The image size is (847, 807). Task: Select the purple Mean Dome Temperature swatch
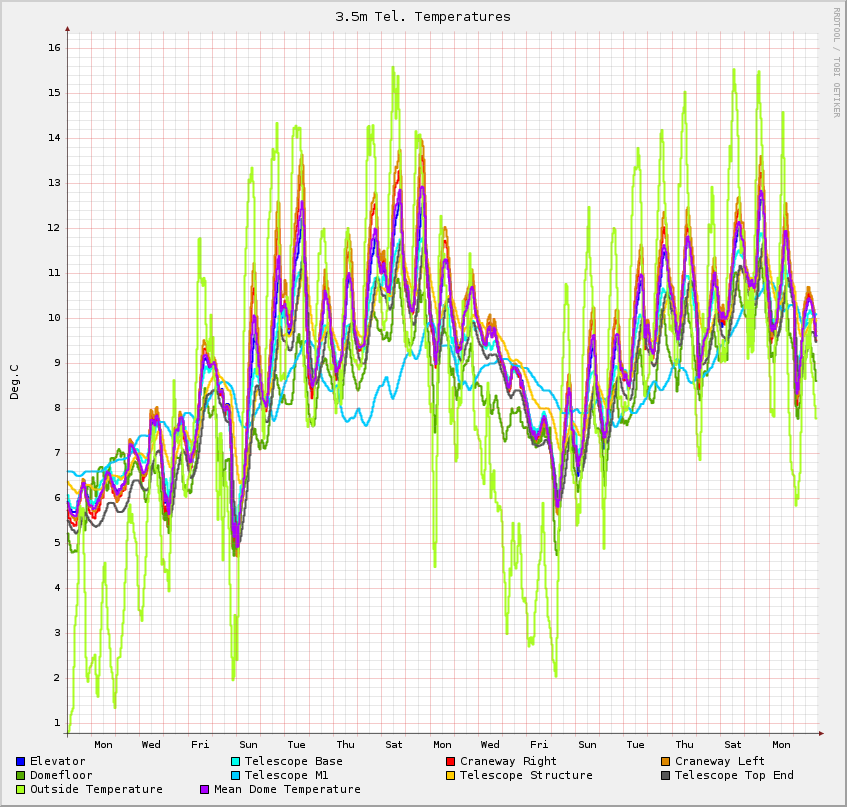coord(205,789)
